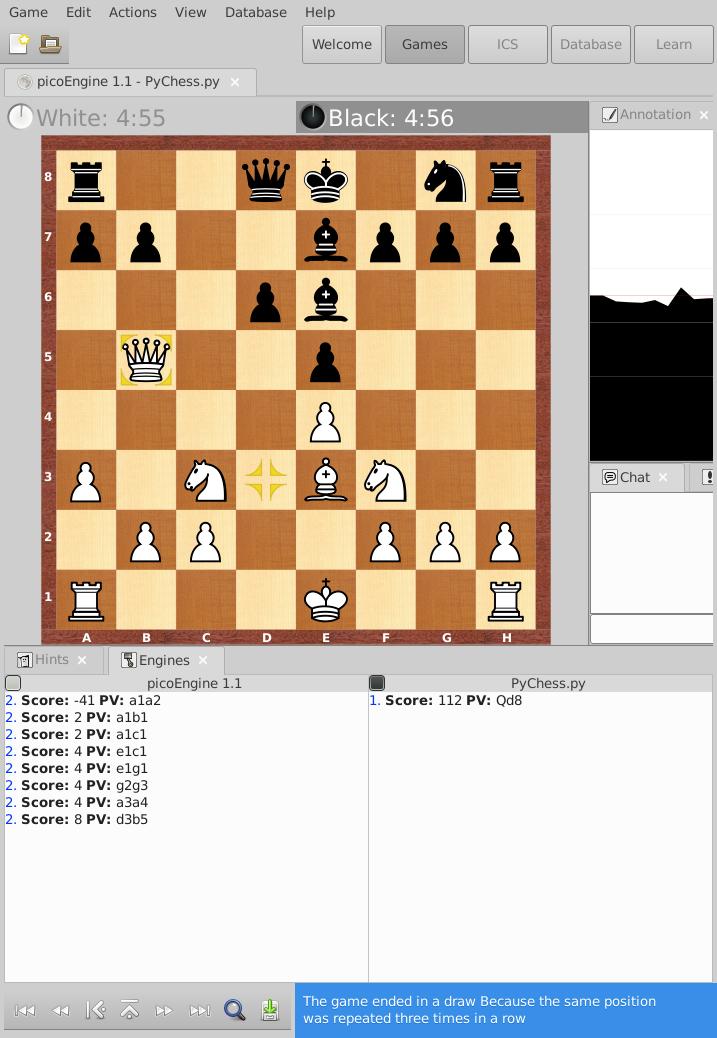Step forward one move
Image resolution: width=717 pixels, height=1038 pixels.
(x=164, y=1010)
